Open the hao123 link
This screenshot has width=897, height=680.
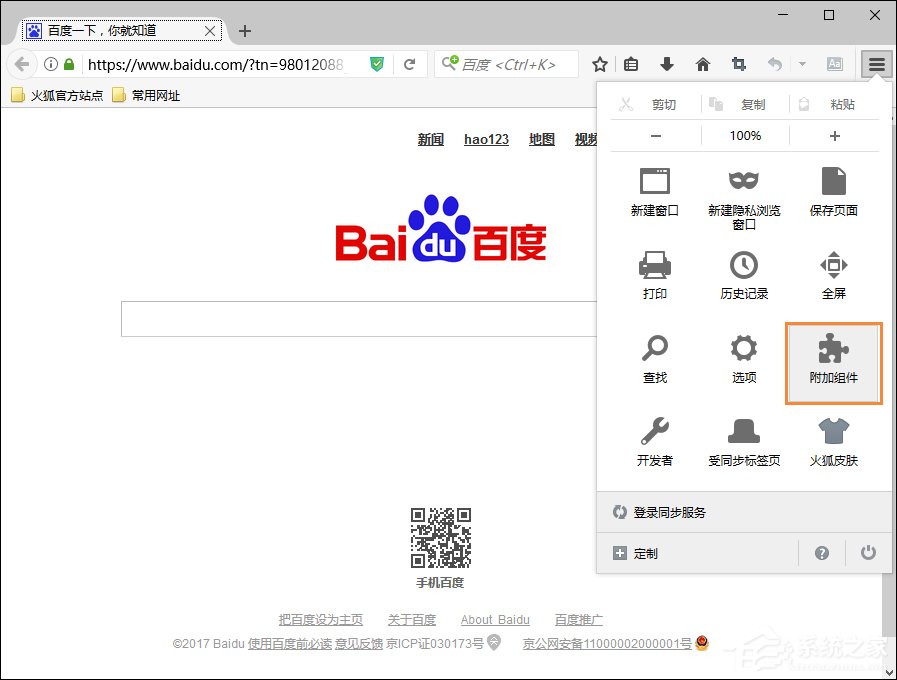click(x=486, y=139)
